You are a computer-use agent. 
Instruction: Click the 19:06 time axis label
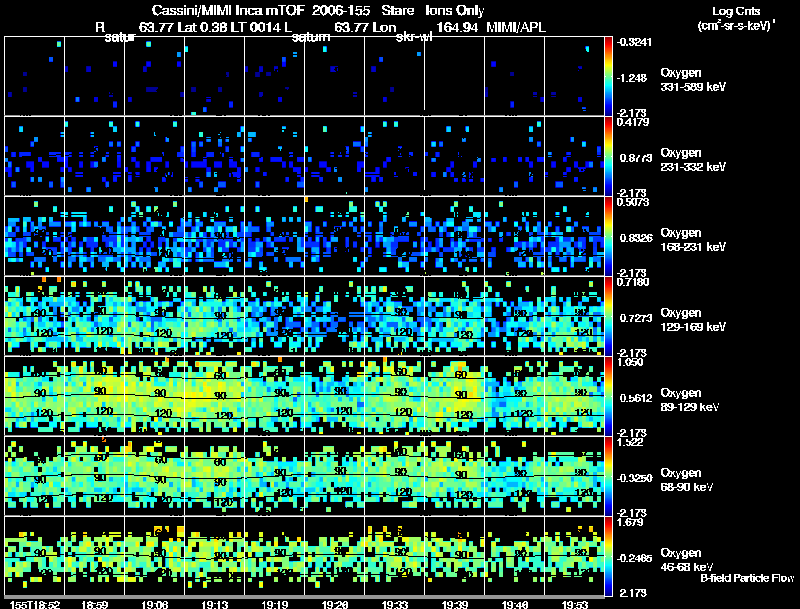point(155,604)
